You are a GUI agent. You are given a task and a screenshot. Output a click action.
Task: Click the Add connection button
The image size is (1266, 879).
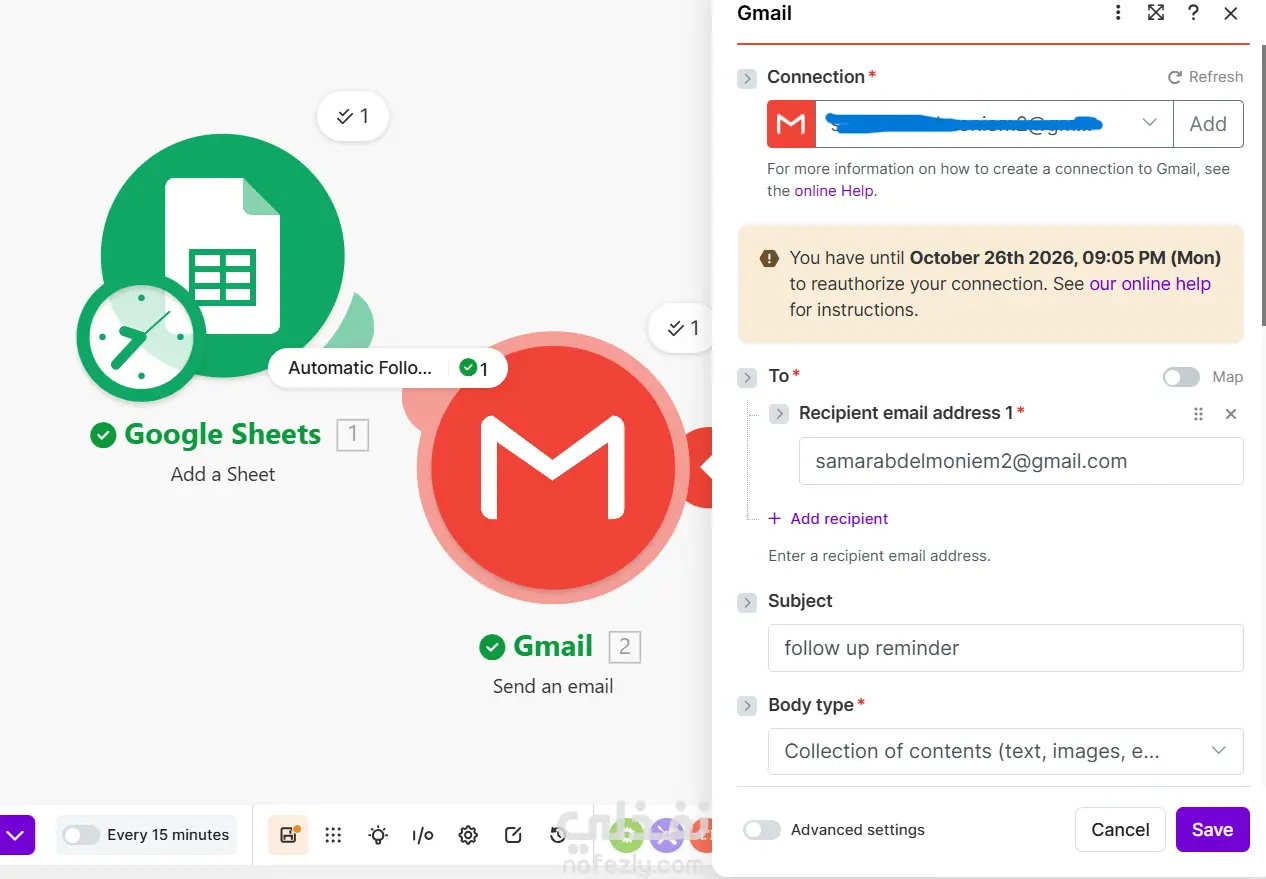coord(1208,124)
